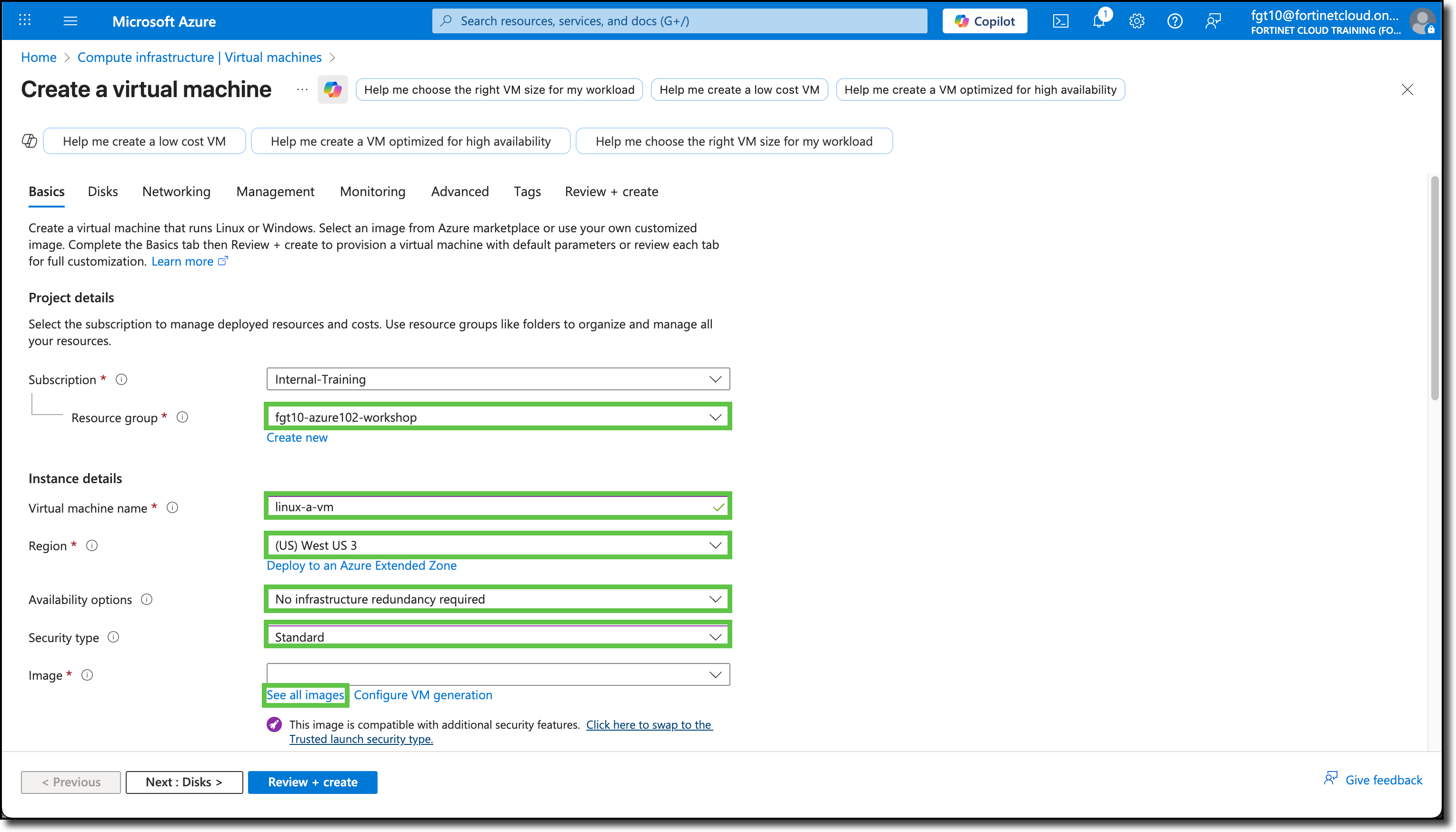Open Copilot from the top bar

pyautogui.click(x=984, y=20)
